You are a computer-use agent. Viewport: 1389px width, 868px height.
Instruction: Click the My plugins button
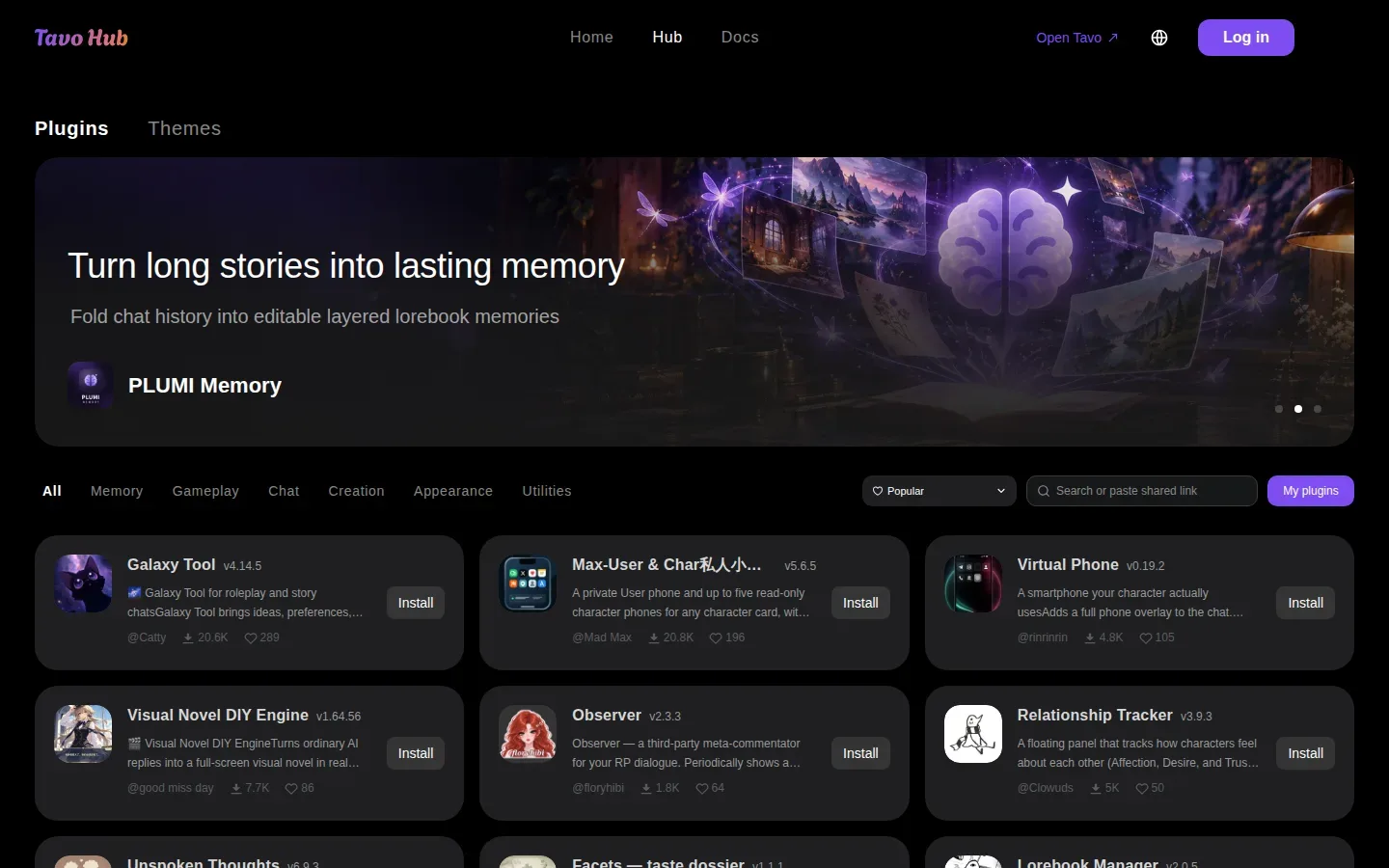pyautogui.click(x=1311, y=491)
